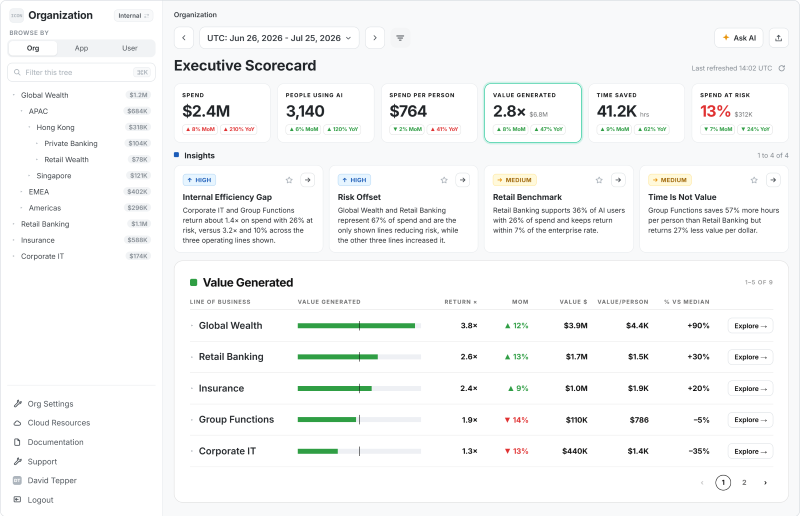
Task: Expand the Retail Banking tree node
Action: [13, 224]
